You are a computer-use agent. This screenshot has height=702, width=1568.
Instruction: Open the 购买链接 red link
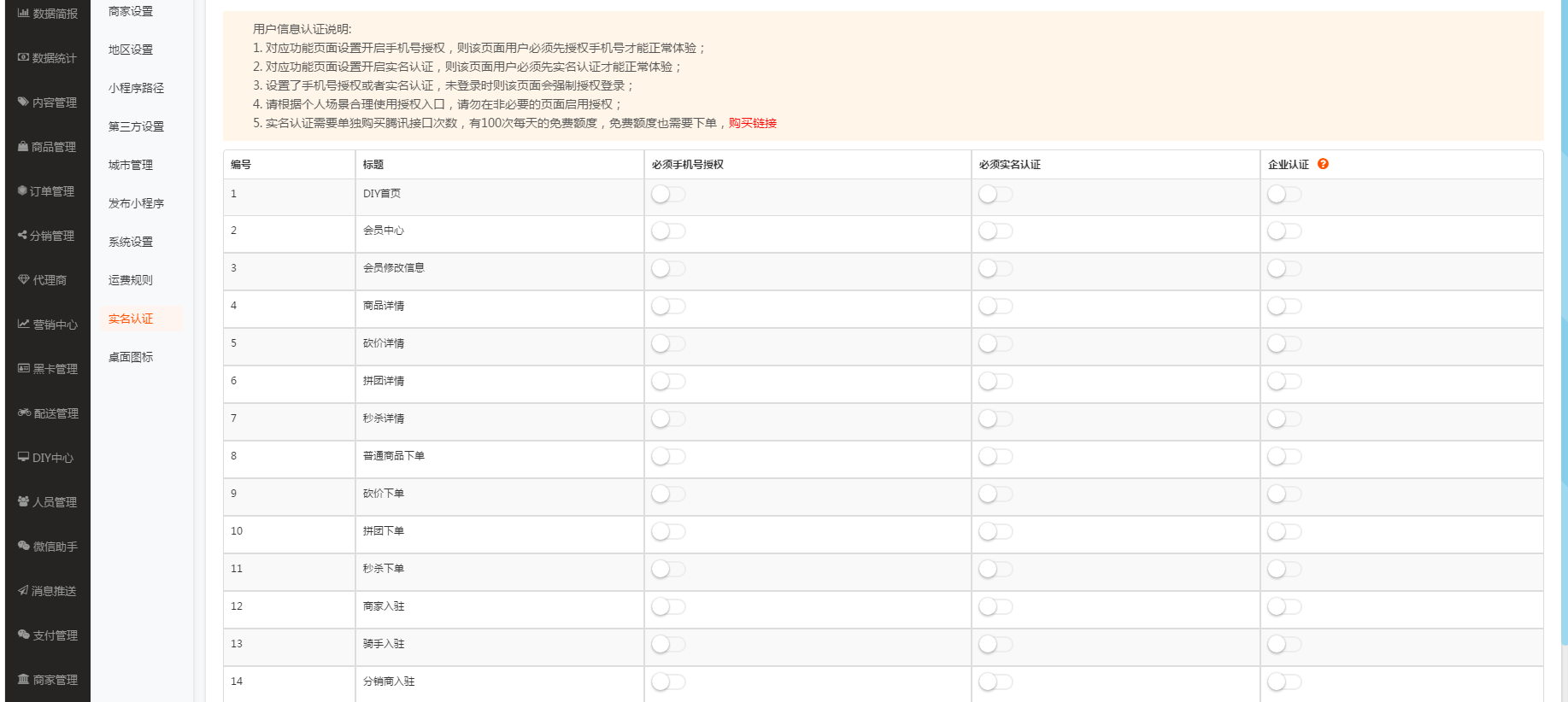(752, 123)
